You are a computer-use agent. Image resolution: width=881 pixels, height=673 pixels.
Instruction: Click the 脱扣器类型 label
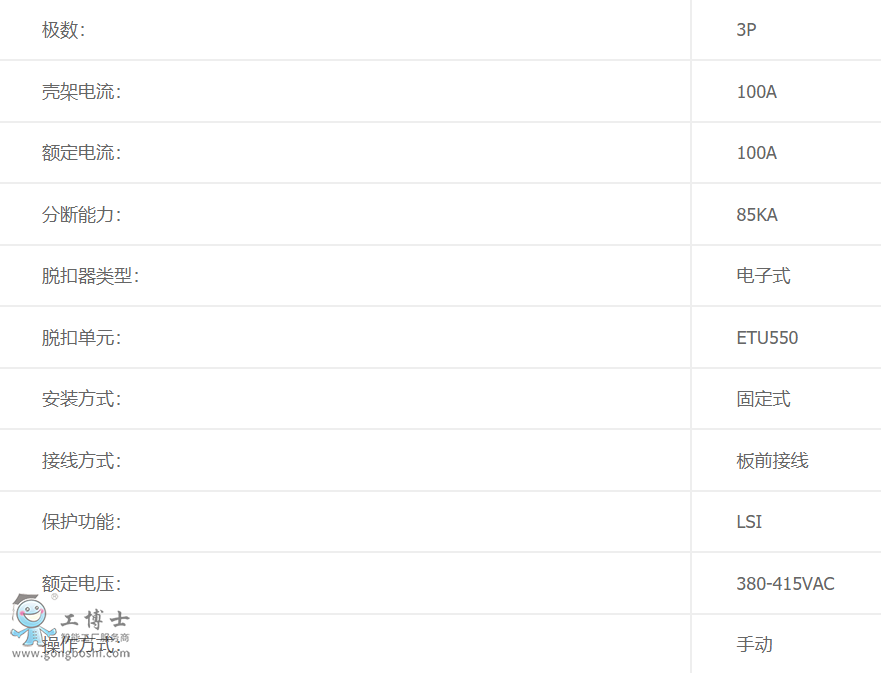point(90,276)
